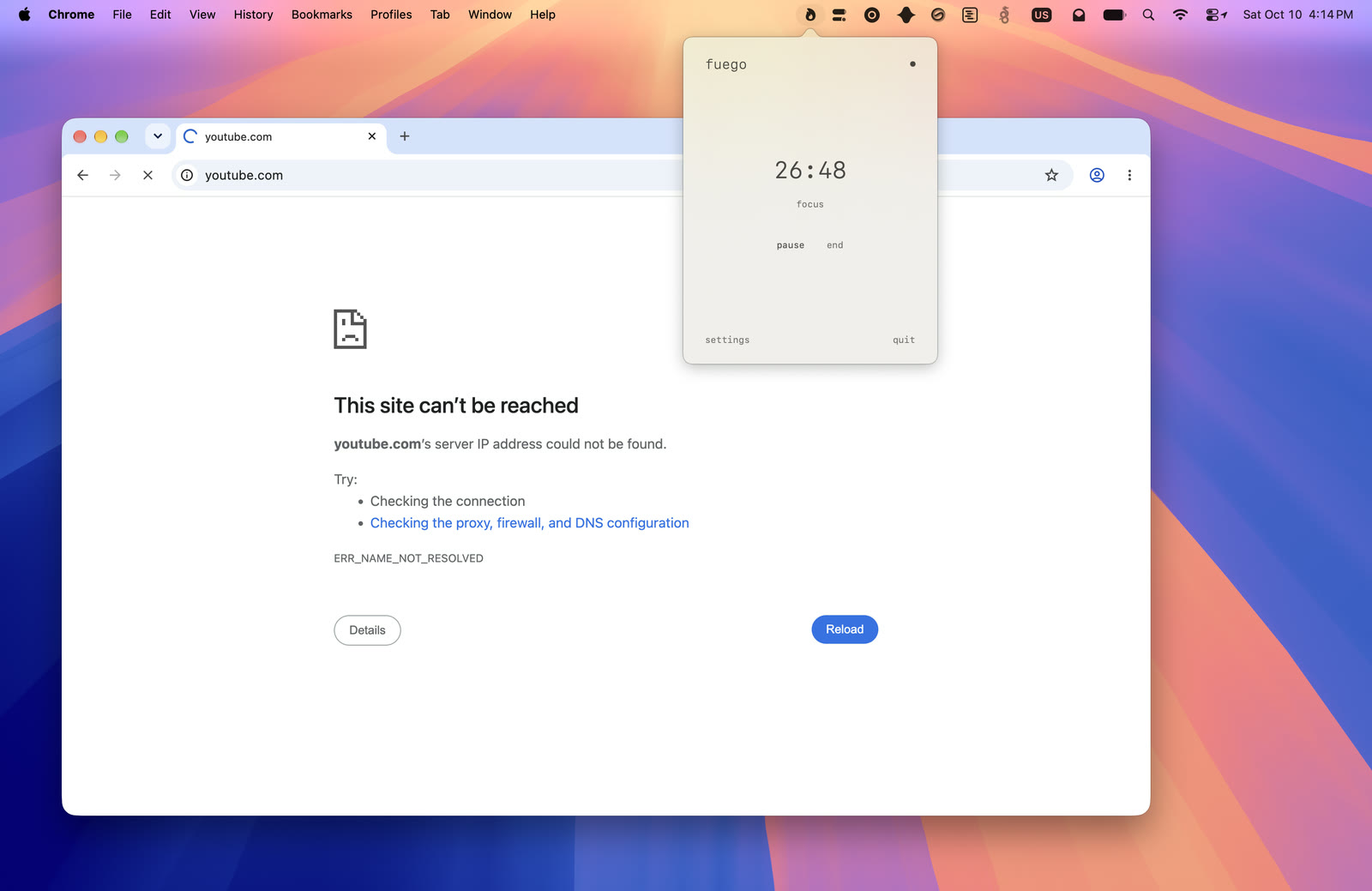End the fuego focus session
Screen dimensions: 1372x891
coord(835,245)
